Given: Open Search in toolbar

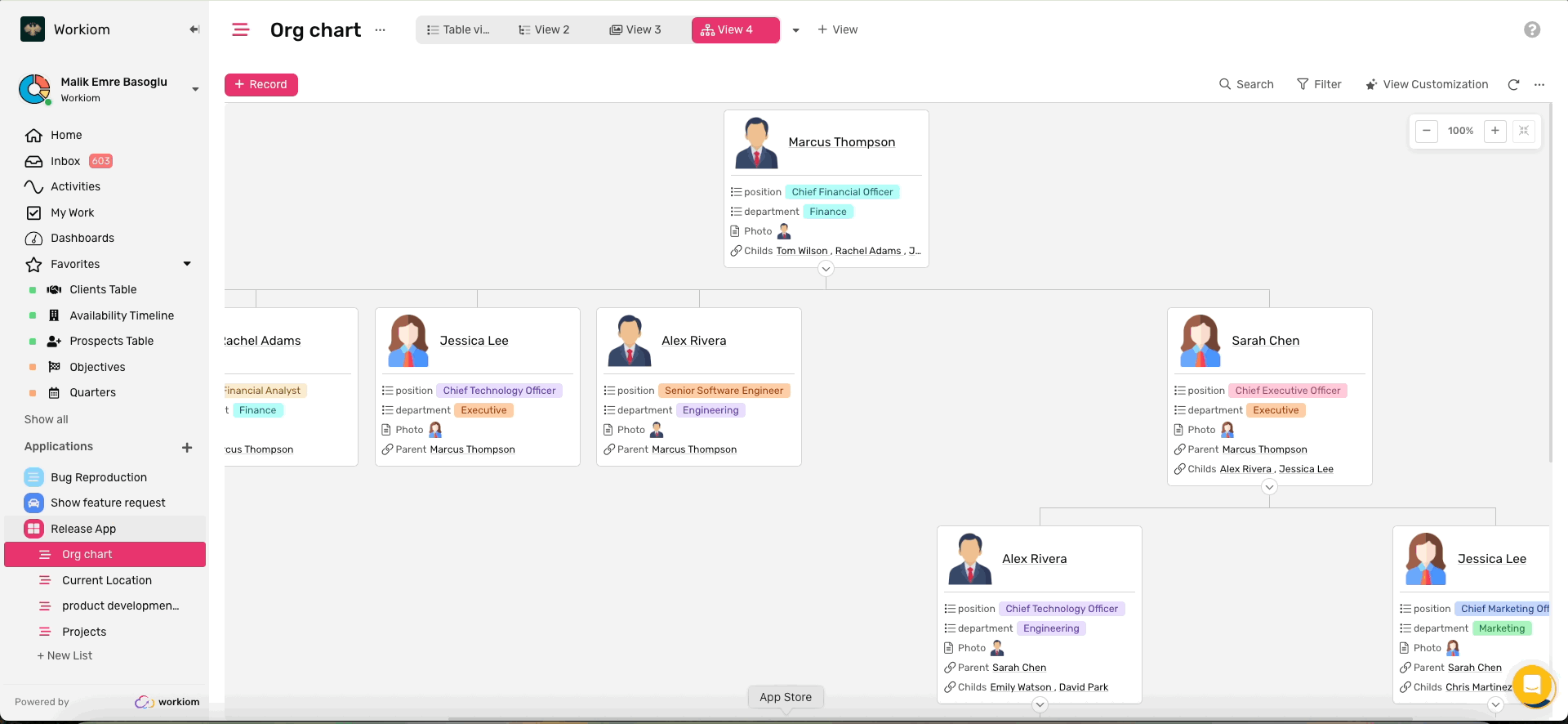Looking at the screenshot, I should click(x=1246, y=84).
